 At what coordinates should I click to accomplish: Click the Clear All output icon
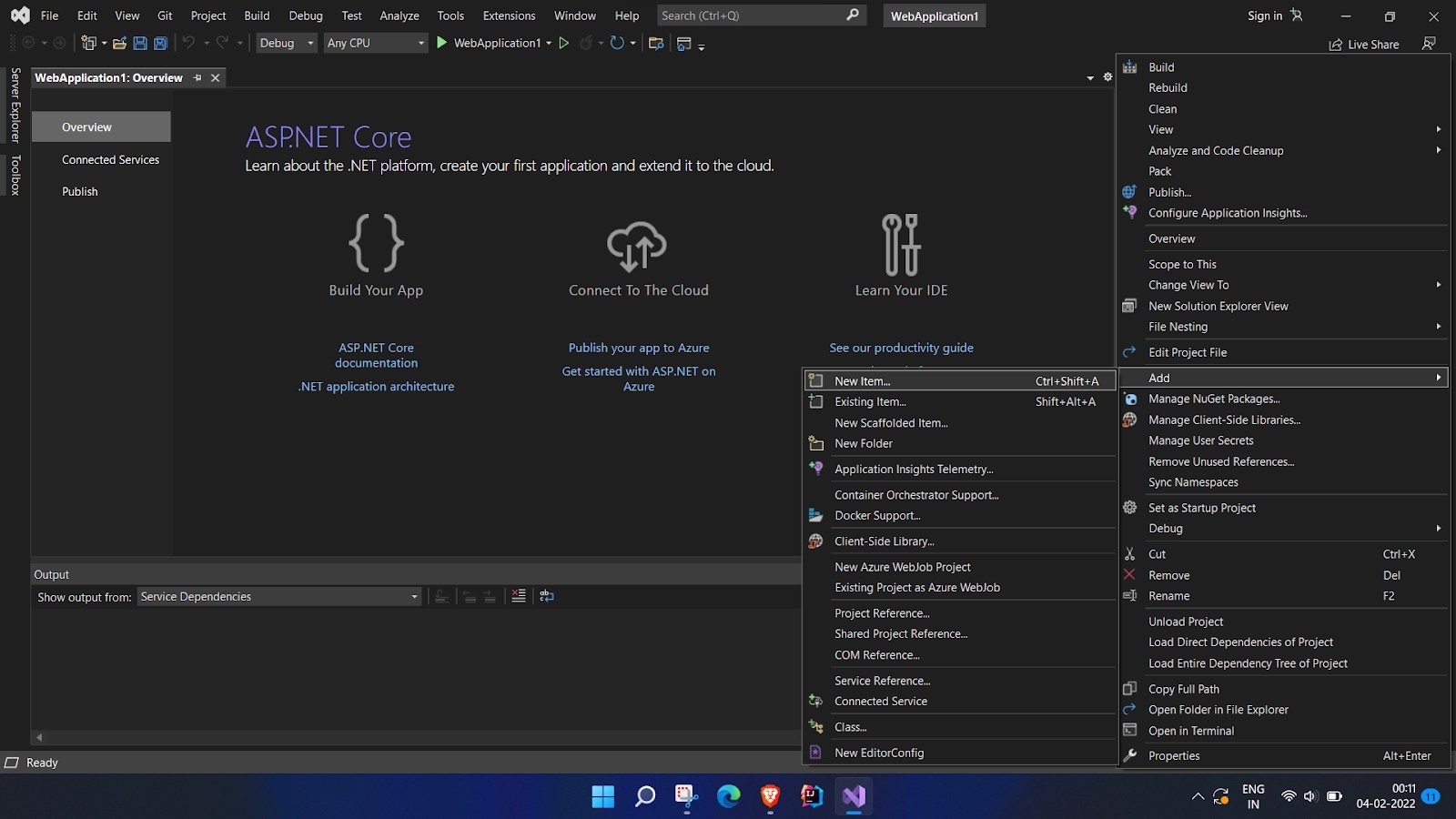tap(519, 596)
